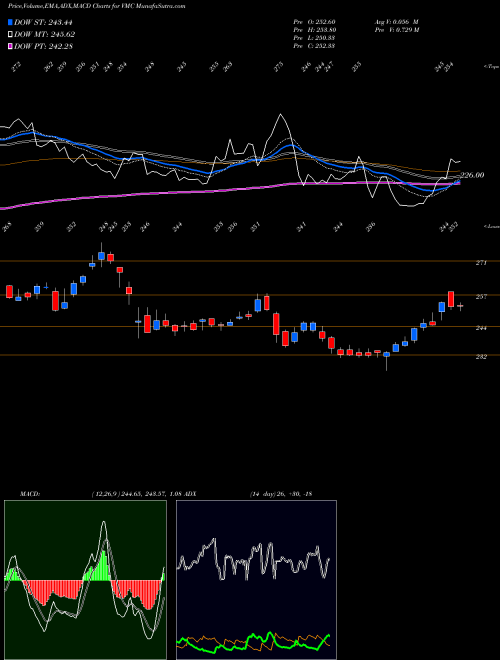Click the 244 price axis label
Screen dimensions: 500x660
click(x=481, y=328)
